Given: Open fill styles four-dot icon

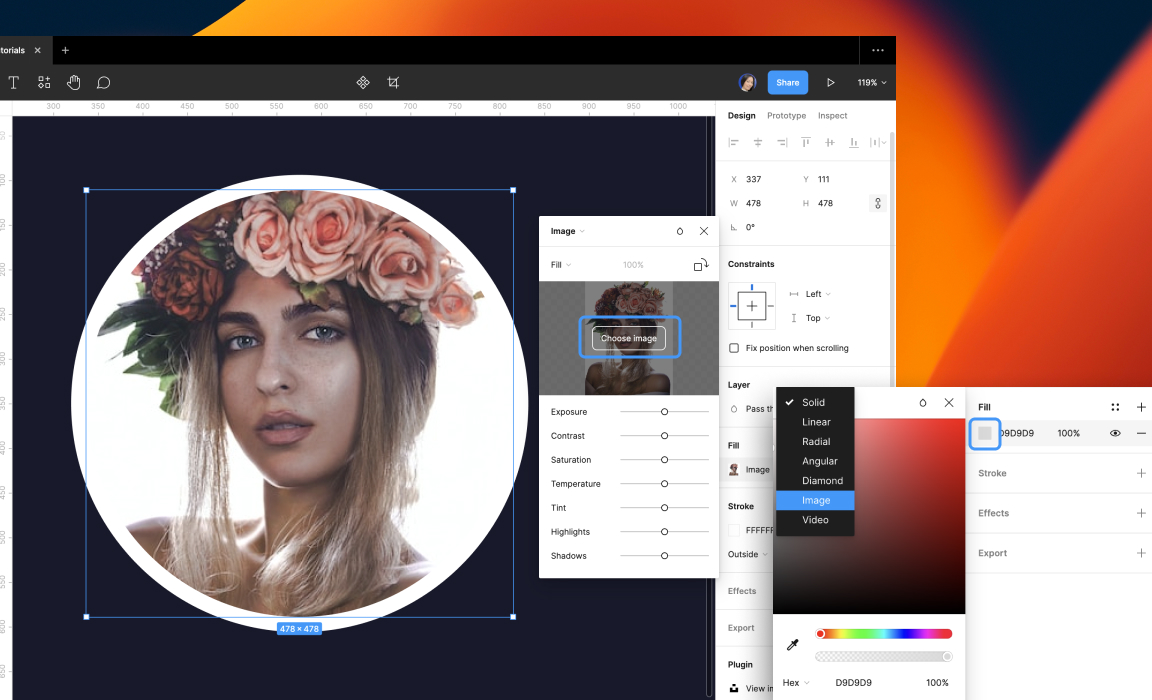Looking at the screenshot, I should tap(1115, 407).
